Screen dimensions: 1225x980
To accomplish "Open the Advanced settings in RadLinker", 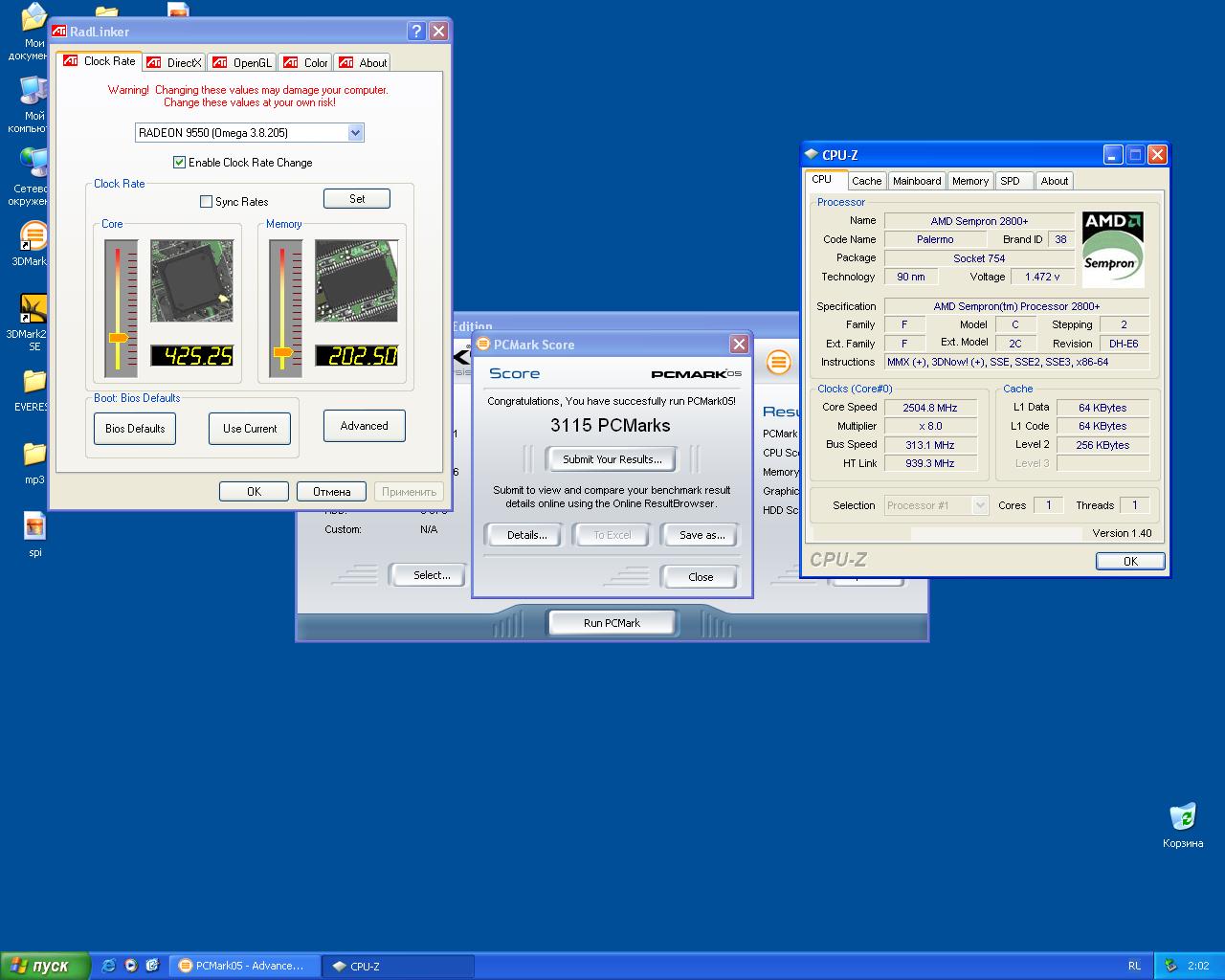I will pyautogui.click(x=365, y=426).
